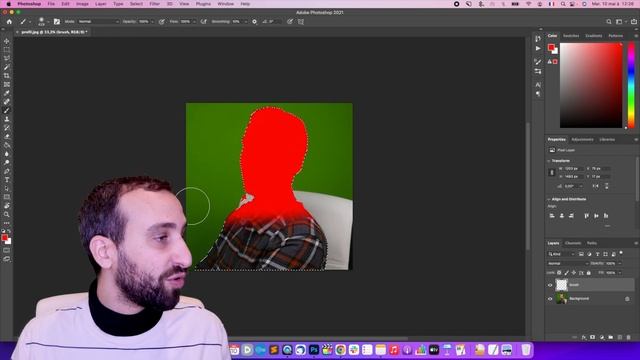Select the Hand tool
Viewport: 640px width, 360px height.
point(7,206)
